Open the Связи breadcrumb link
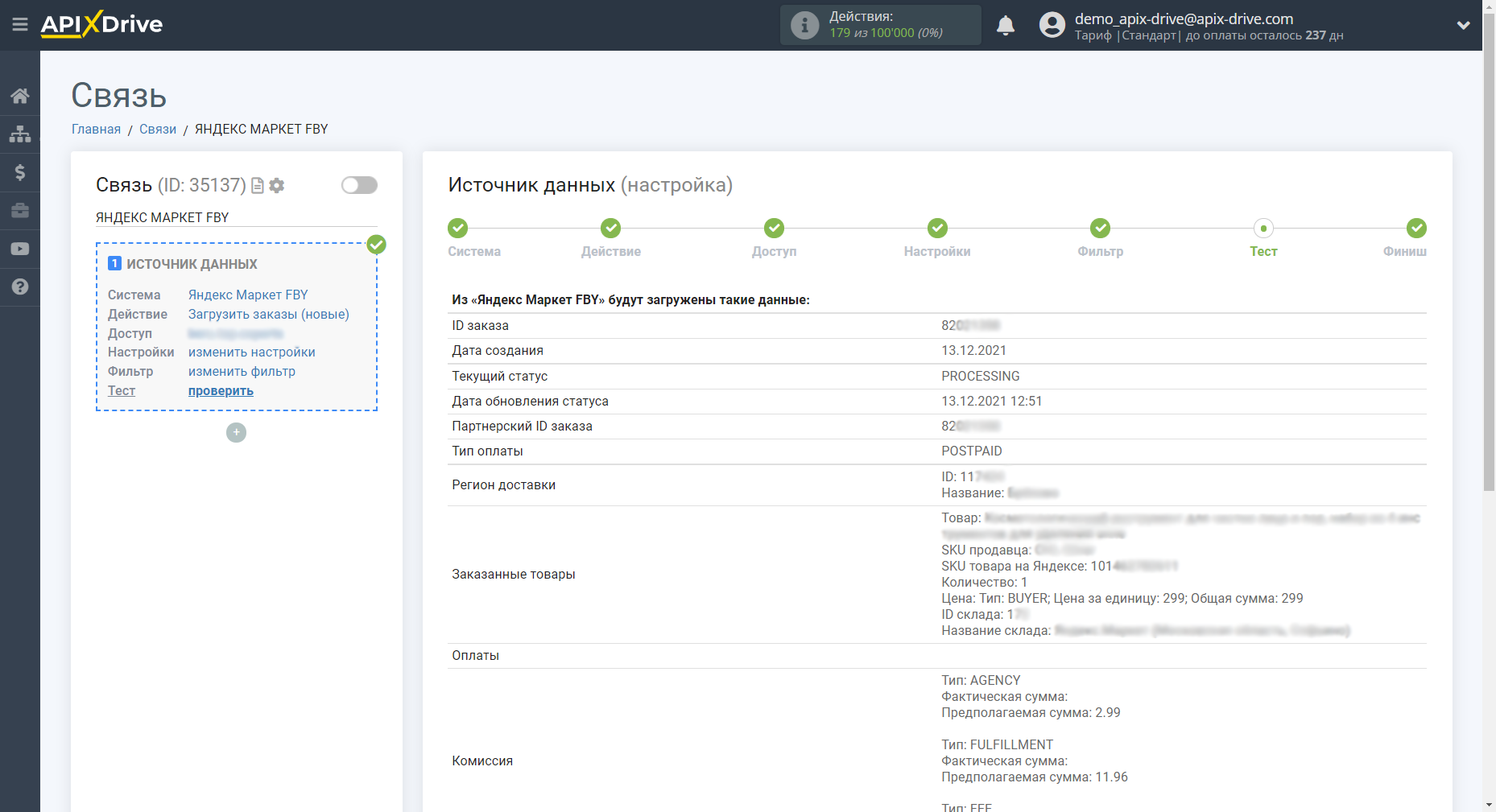 [x=158, y=129]
